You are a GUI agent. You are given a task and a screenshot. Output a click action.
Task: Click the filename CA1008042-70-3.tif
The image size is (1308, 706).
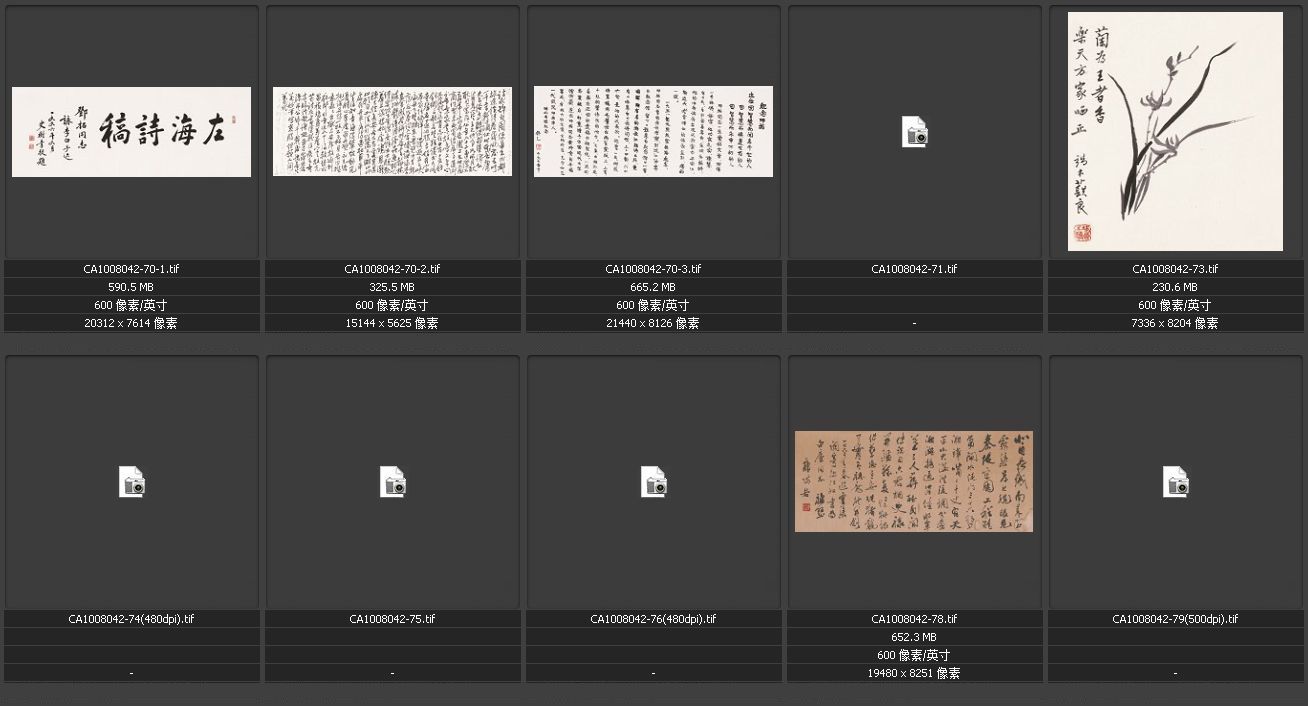(653, 269)
